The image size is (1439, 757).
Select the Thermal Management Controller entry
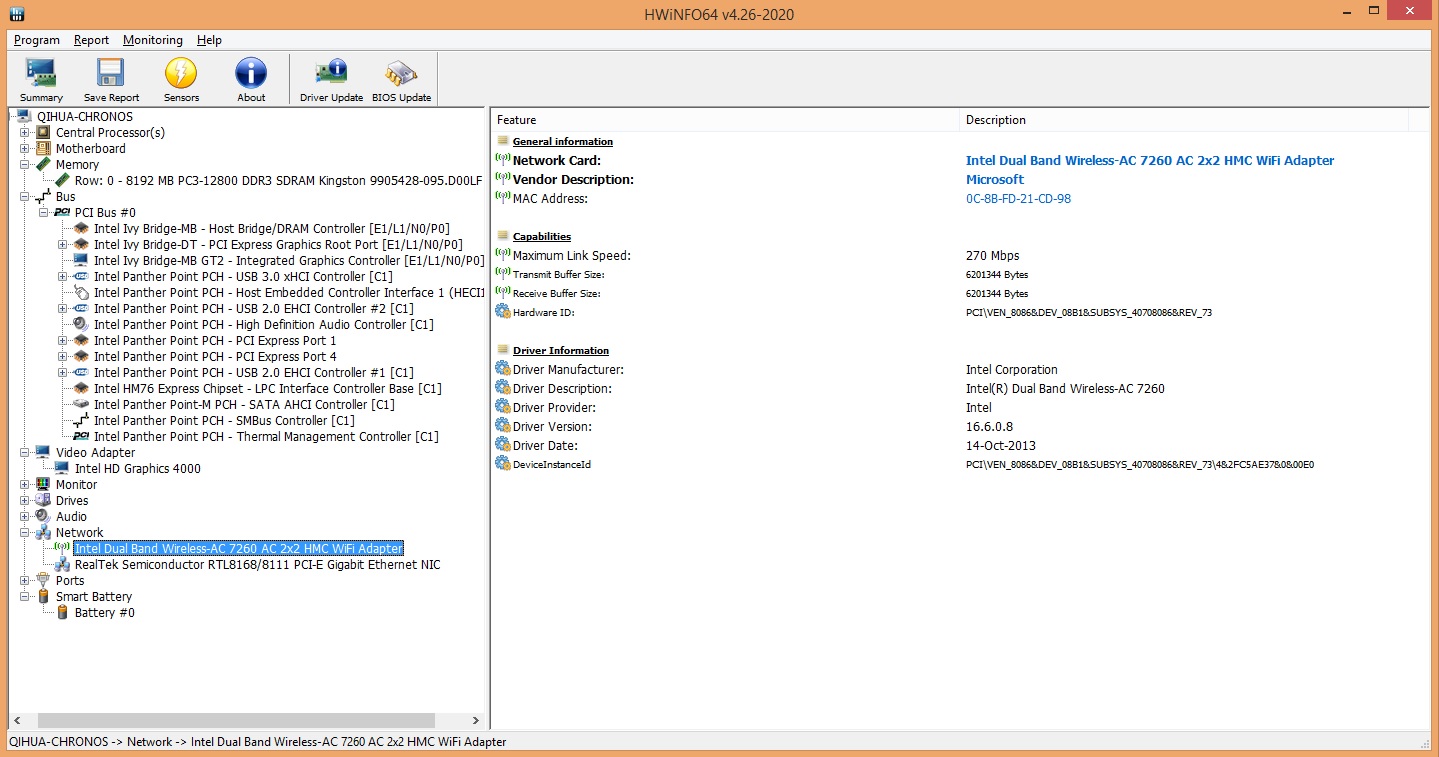[266, 436]
